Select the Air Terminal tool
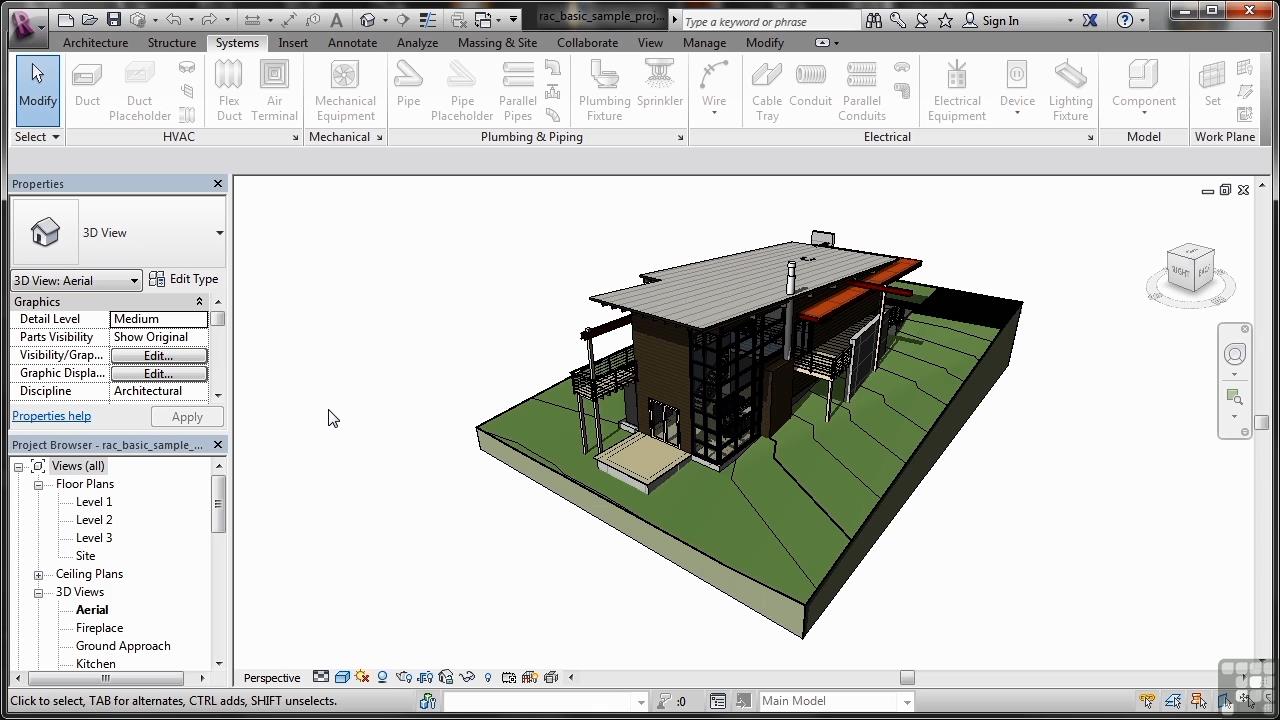 (x=274, y=90)
